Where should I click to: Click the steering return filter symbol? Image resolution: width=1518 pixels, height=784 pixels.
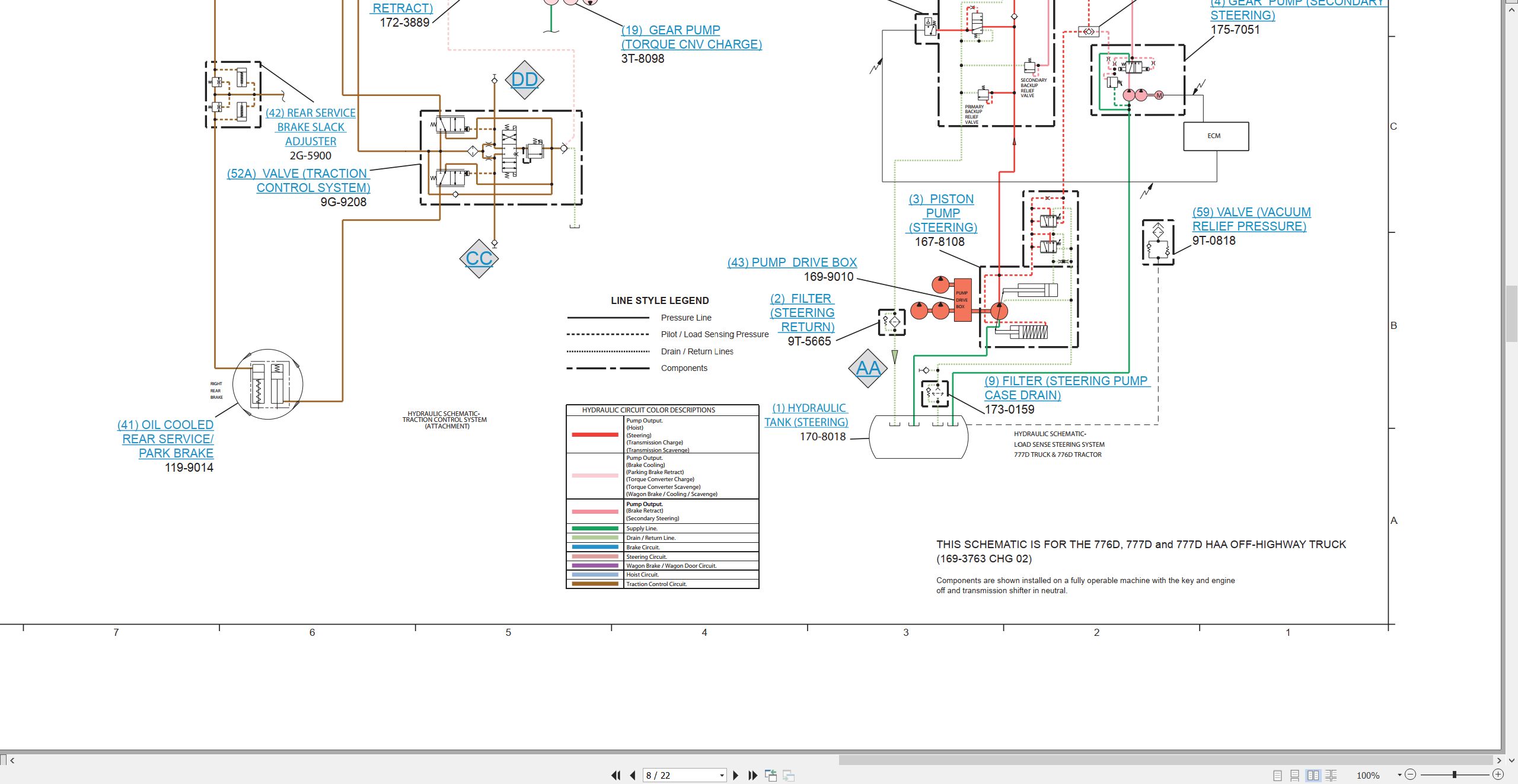click(892, 322)
